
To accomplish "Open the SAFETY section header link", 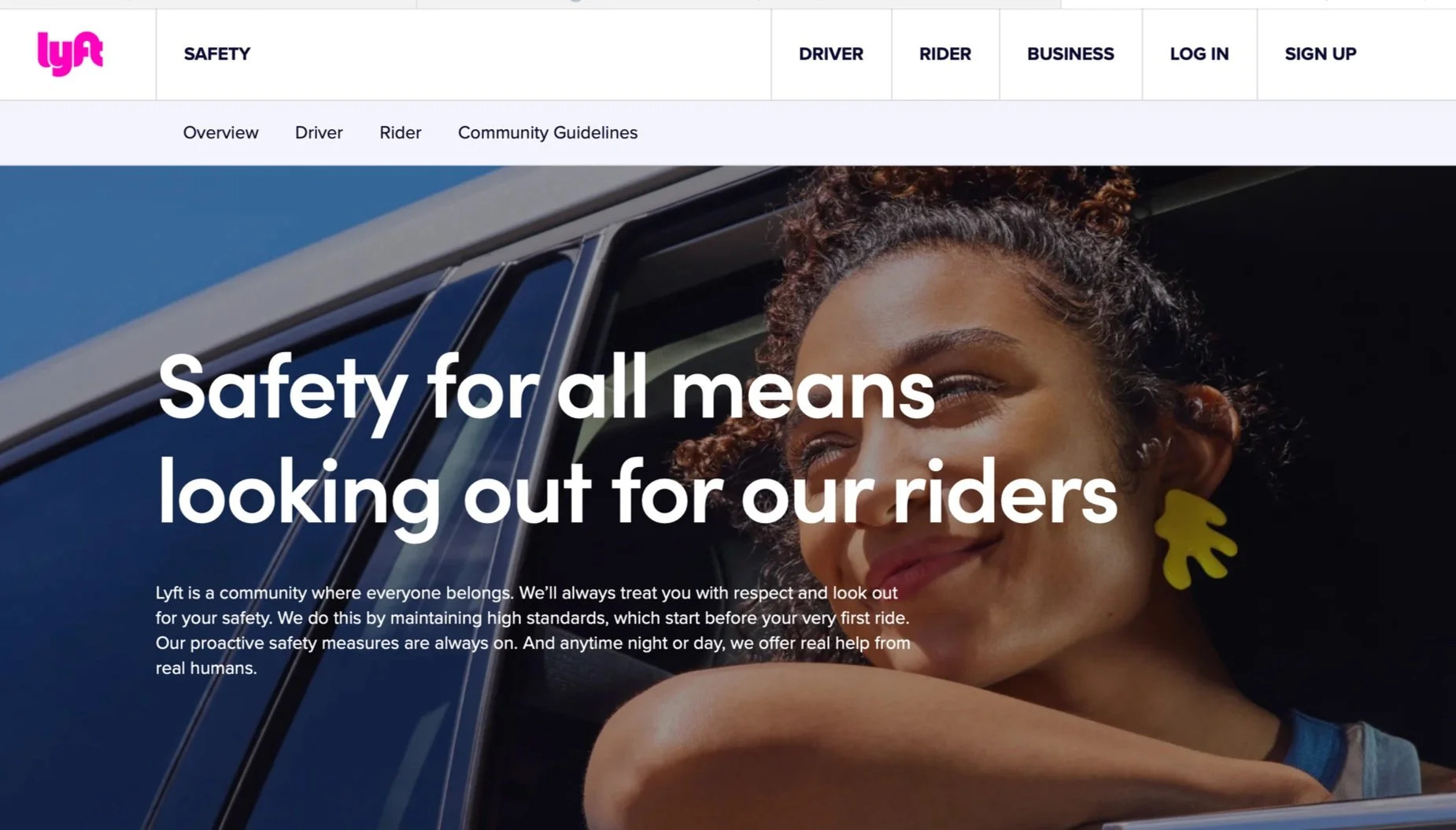I will pos(217,54).
